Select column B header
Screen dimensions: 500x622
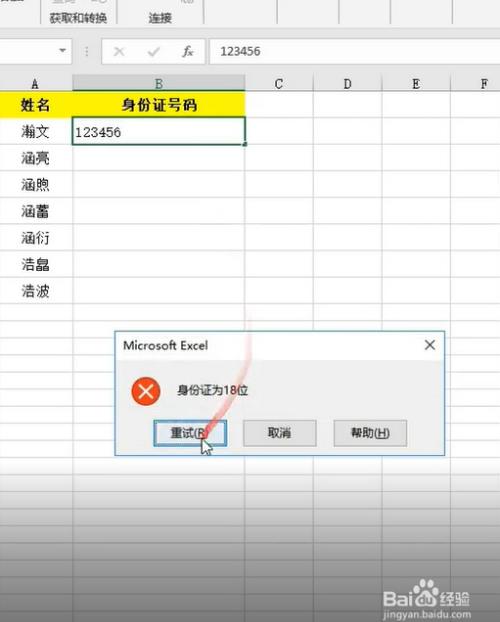coord(159,84)
